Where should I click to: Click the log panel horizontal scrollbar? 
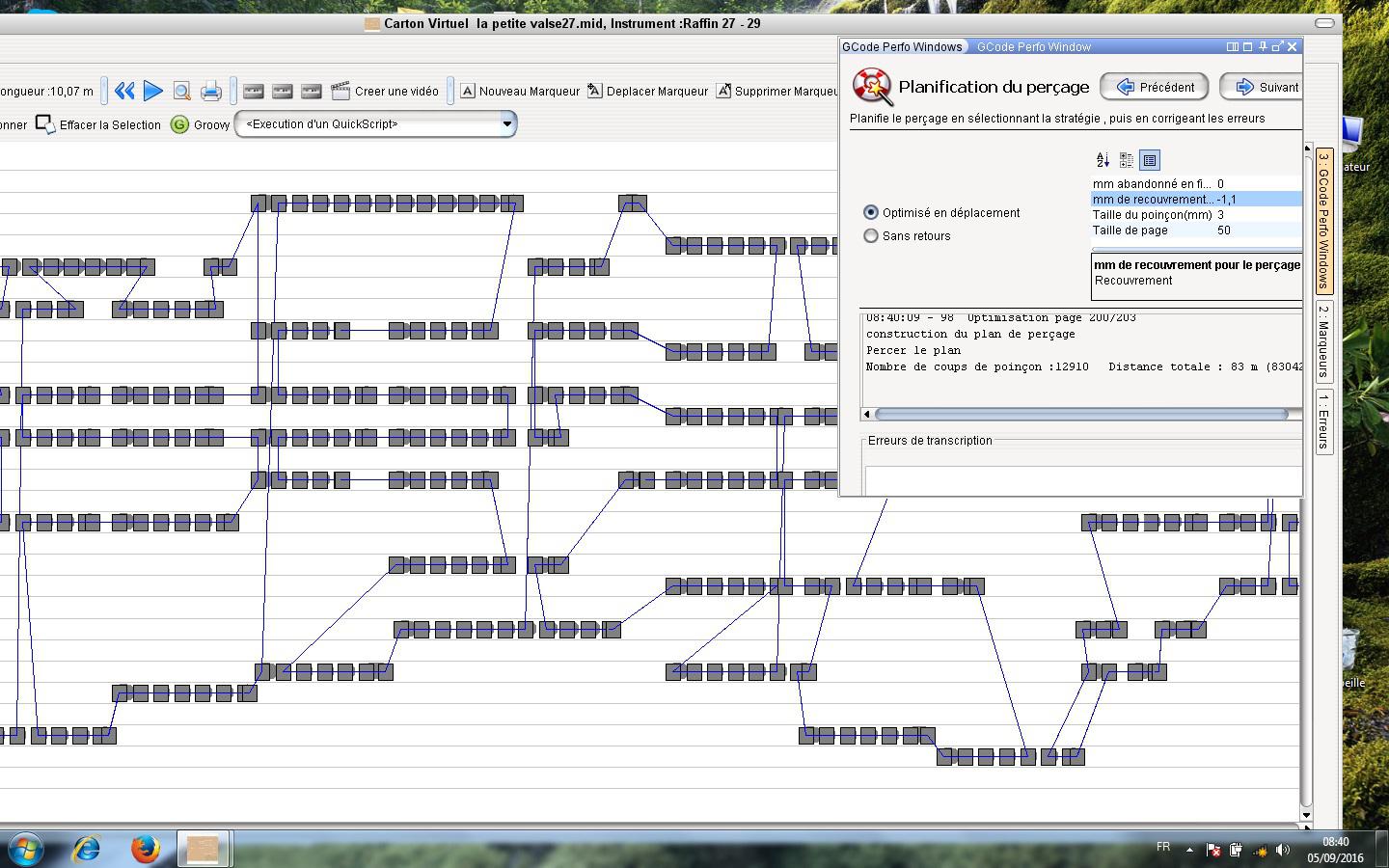point(1080,414)
